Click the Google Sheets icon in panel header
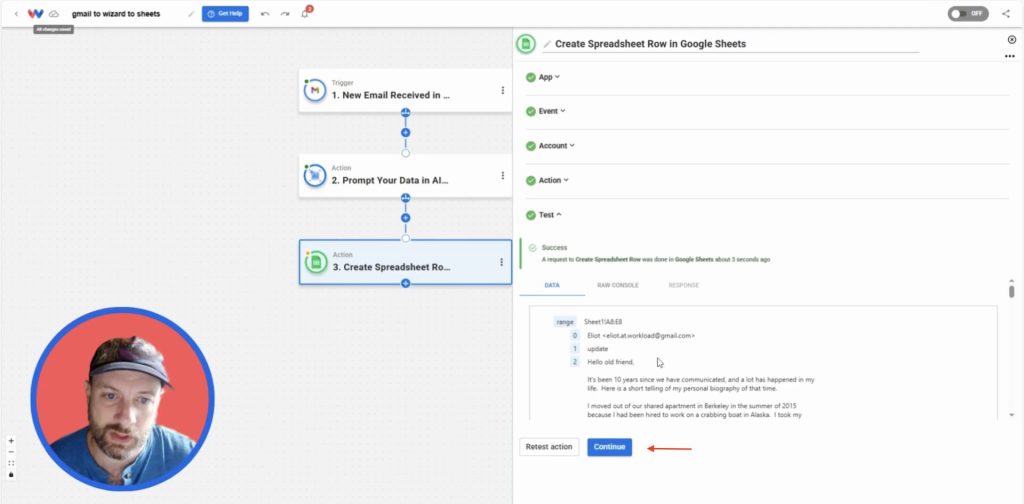Image resolution: width=1024 pixels, height=504 pixels. click(x=526, y=44)
